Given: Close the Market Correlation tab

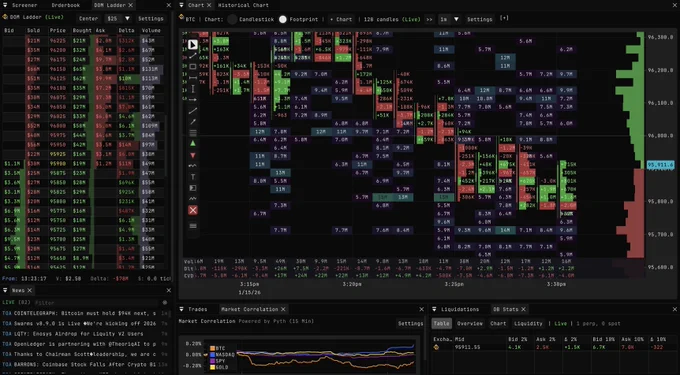Looking at the screenshot, I should click(x=283, y=309).
